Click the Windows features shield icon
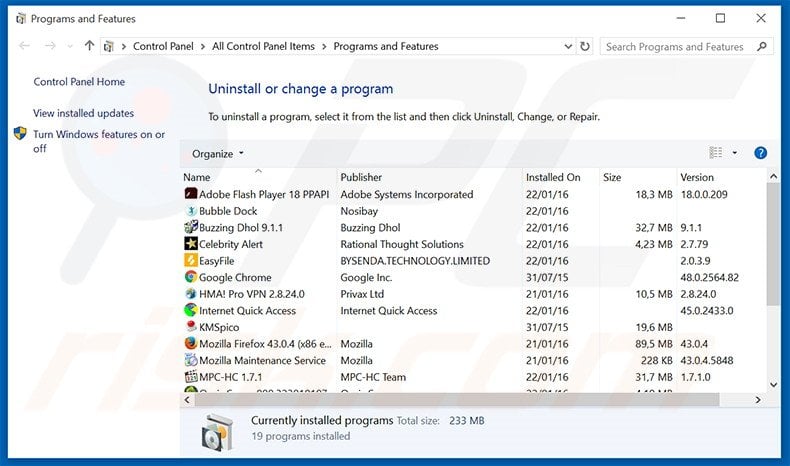Viewport: 790px width, 466px height. click(x=20, y=134)
